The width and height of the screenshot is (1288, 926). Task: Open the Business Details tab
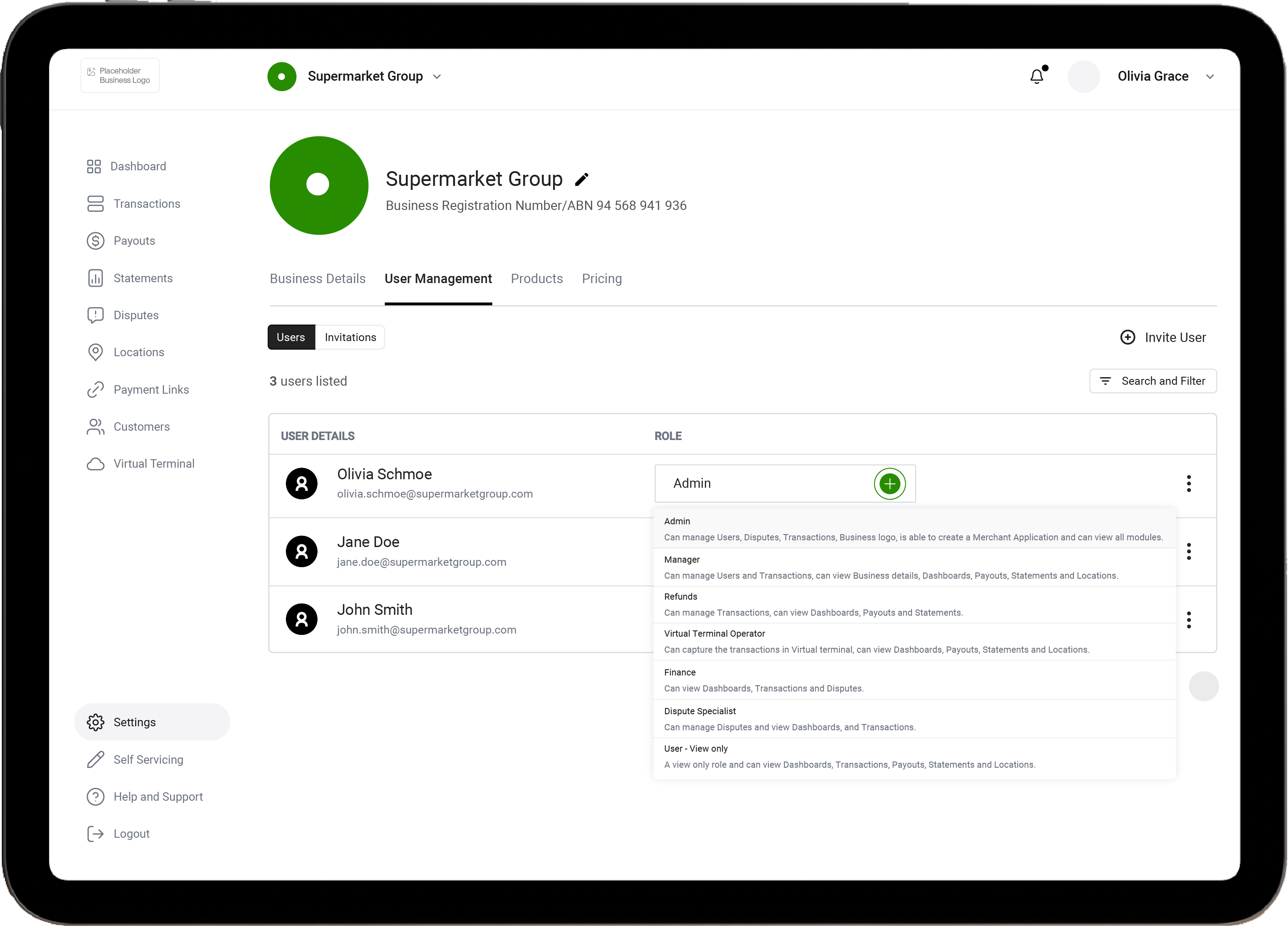coord(318,279)
